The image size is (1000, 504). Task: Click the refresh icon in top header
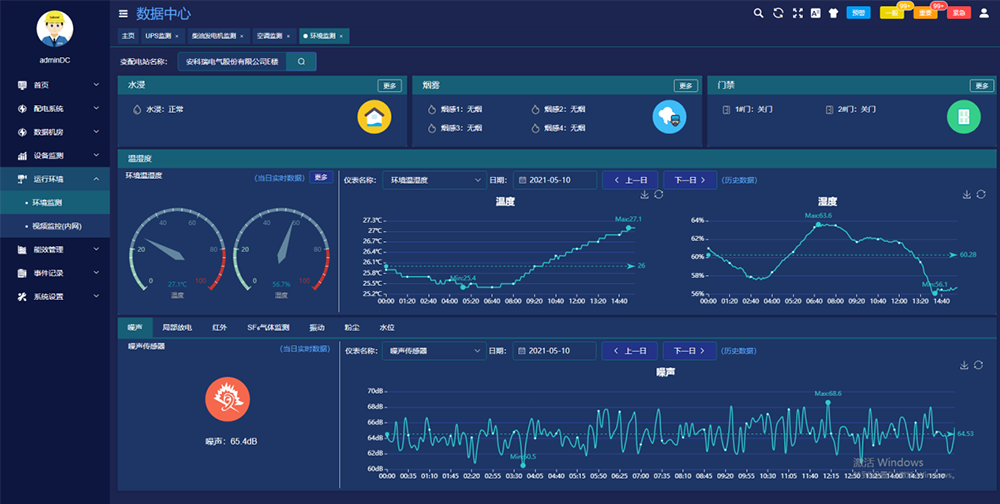[x=778, y=13]
